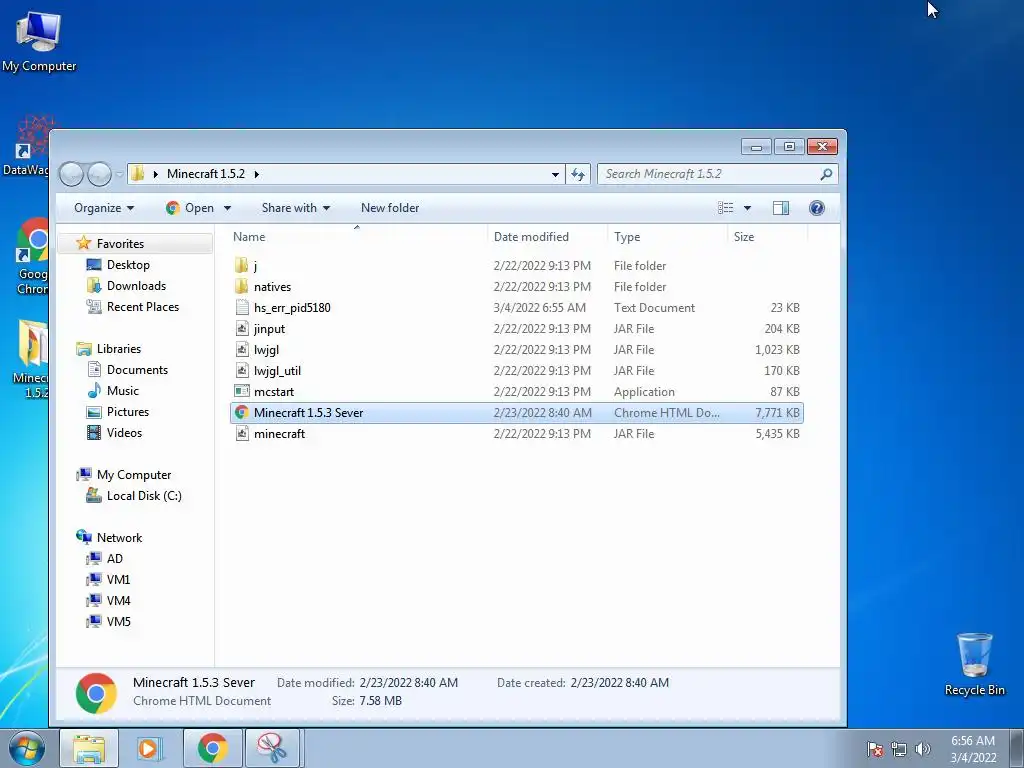Click the lwjgl JAR file icon
Viewport: 1024px width, 768px height.
[x=242, y=349]
